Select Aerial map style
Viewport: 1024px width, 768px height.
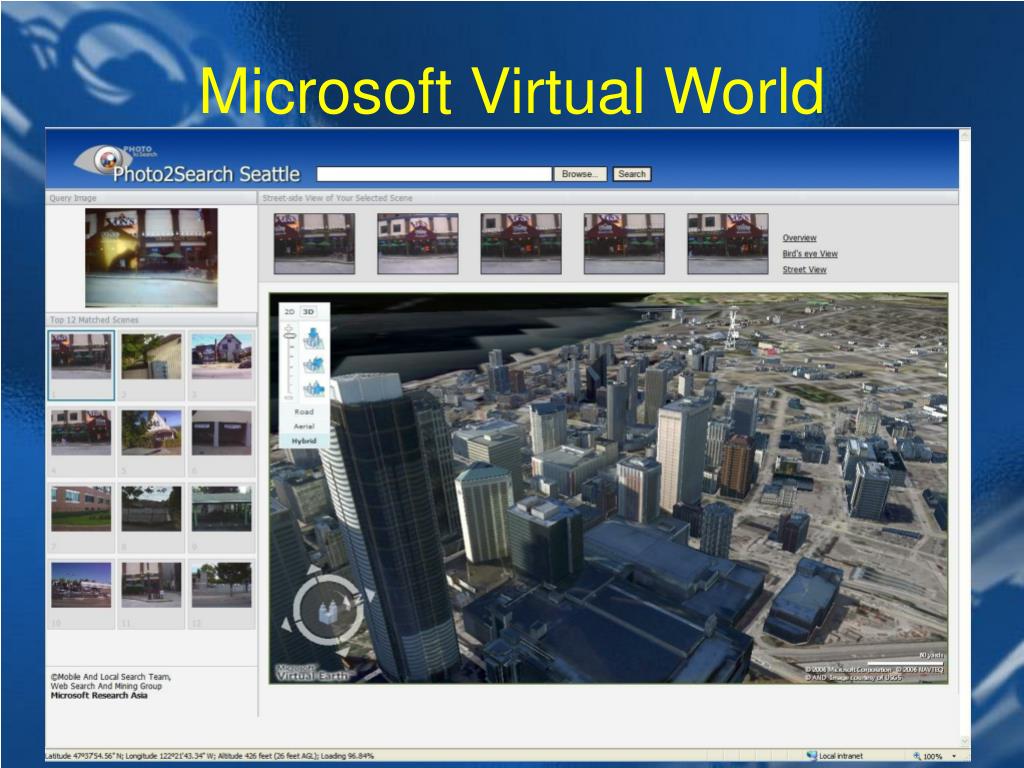[x=304, y=426]
